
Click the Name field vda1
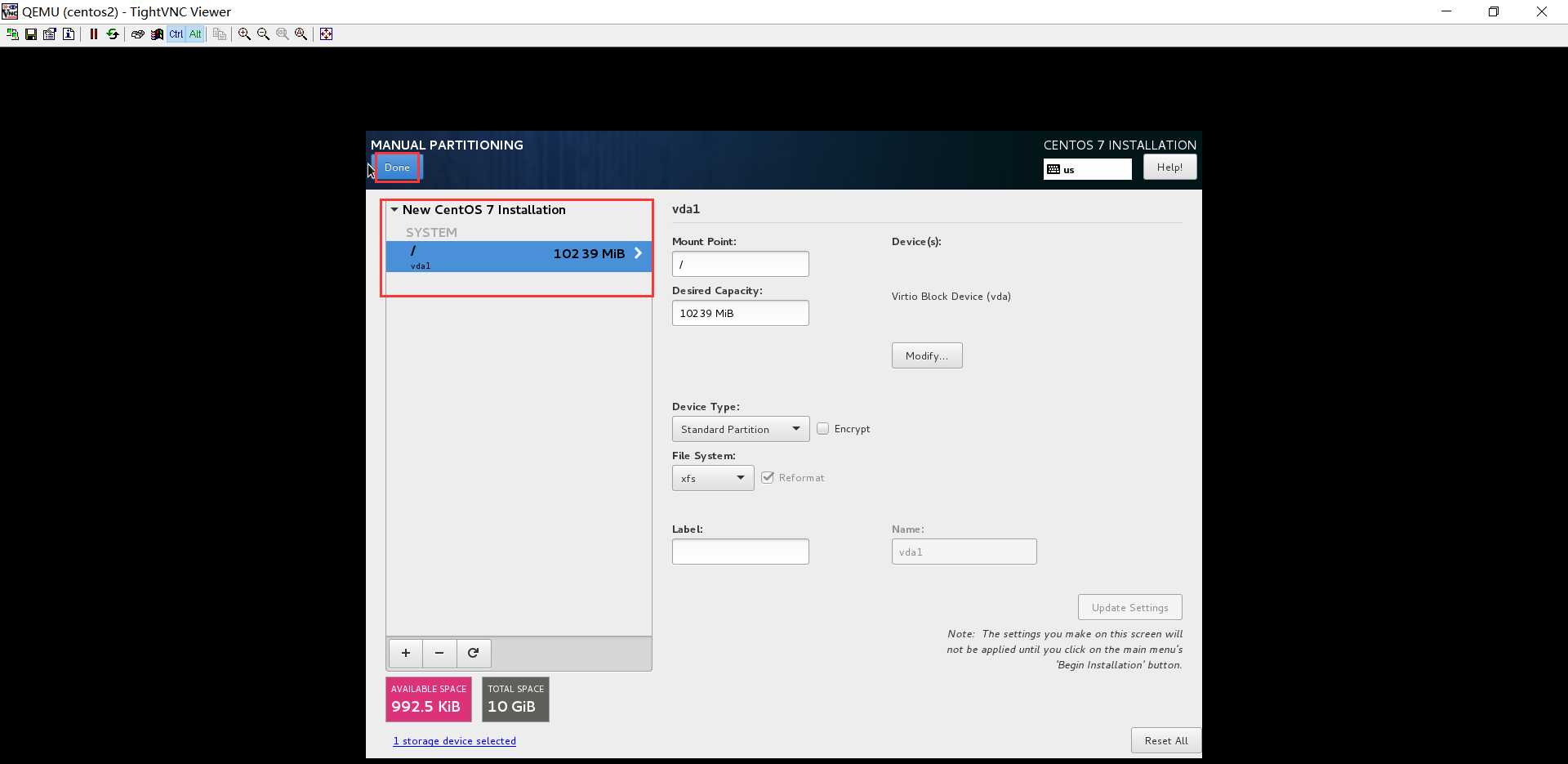(964, 552)
